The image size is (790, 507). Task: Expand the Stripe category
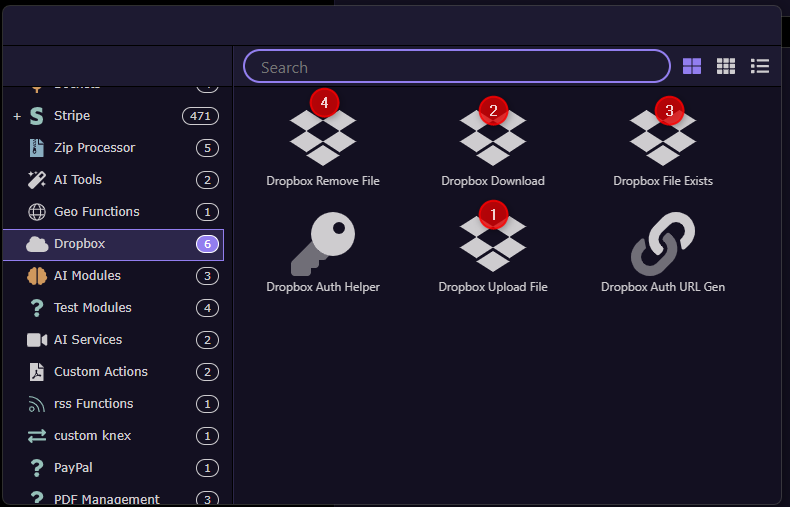pos(17,117)
